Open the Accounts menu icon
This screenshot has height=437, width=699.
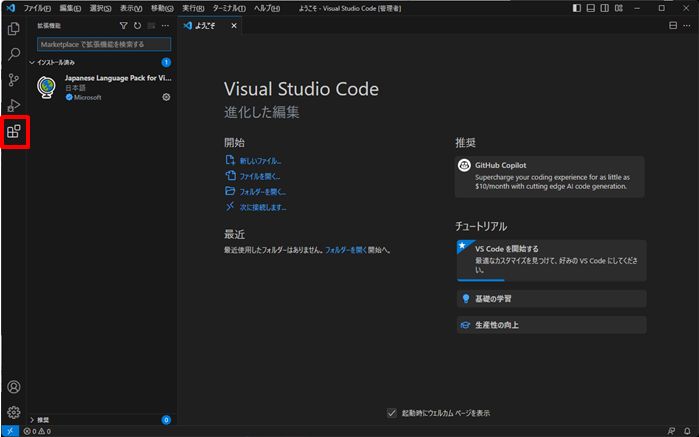coord(14,387)
